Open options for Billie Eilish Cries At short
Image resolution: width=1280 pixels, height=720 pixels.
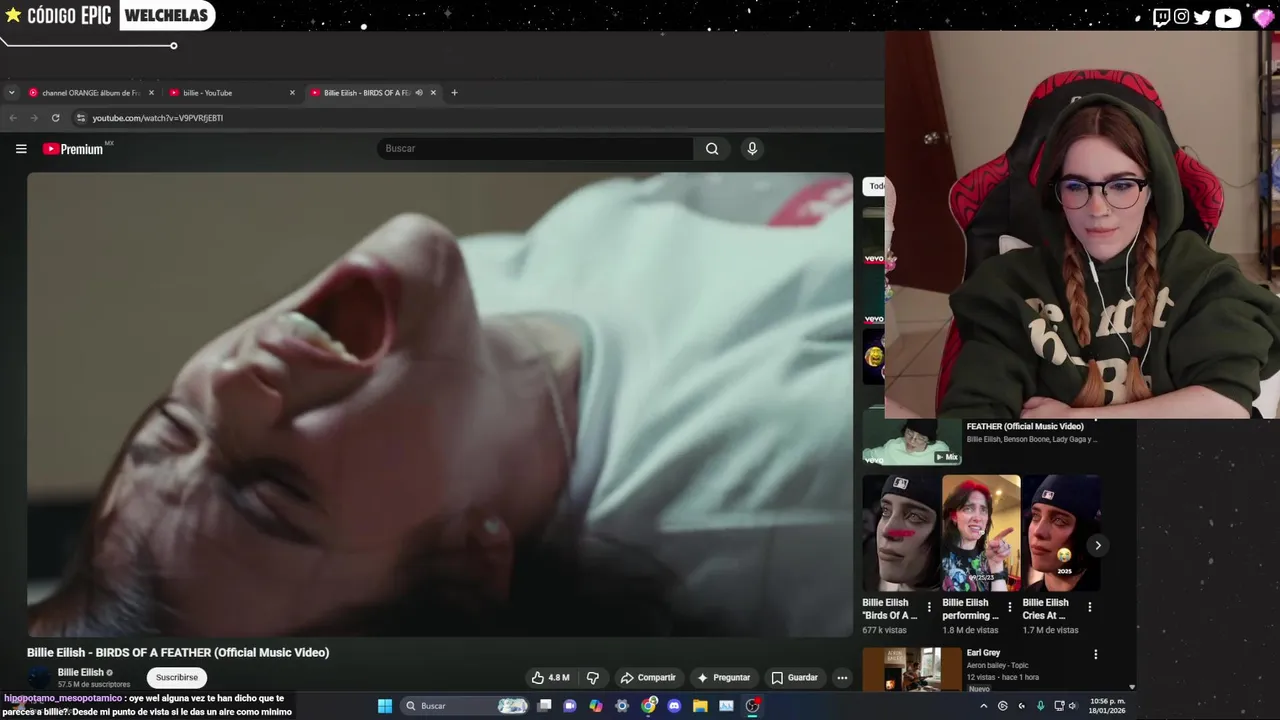(x=1089, y=607)
